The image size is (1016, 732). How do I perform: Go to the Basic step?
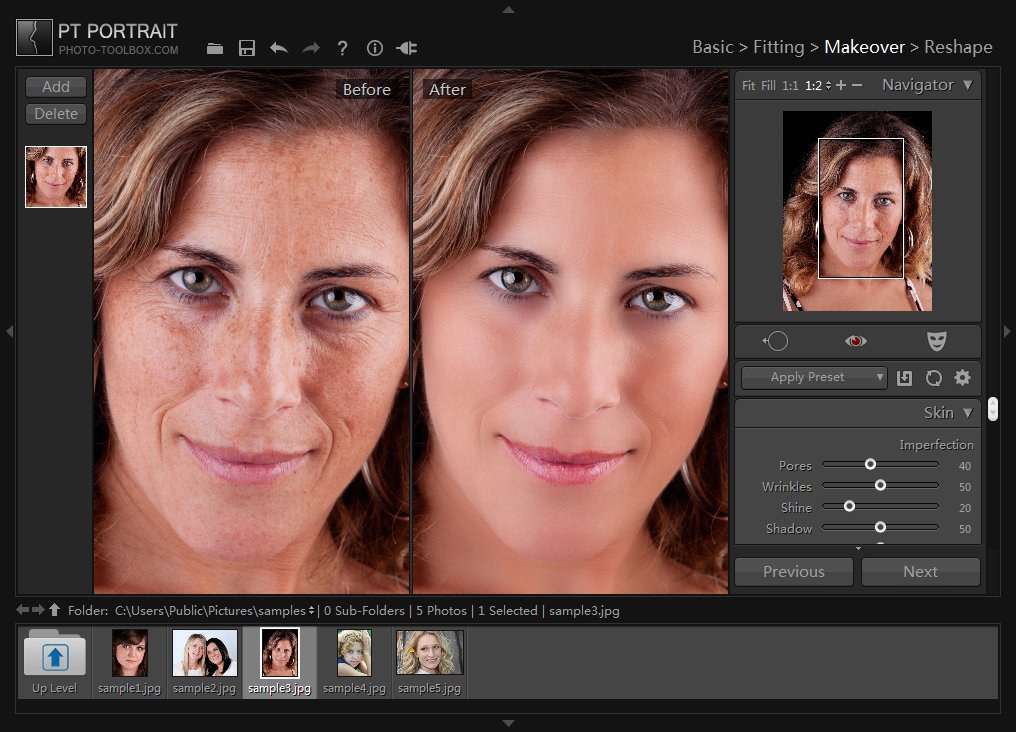713,47
